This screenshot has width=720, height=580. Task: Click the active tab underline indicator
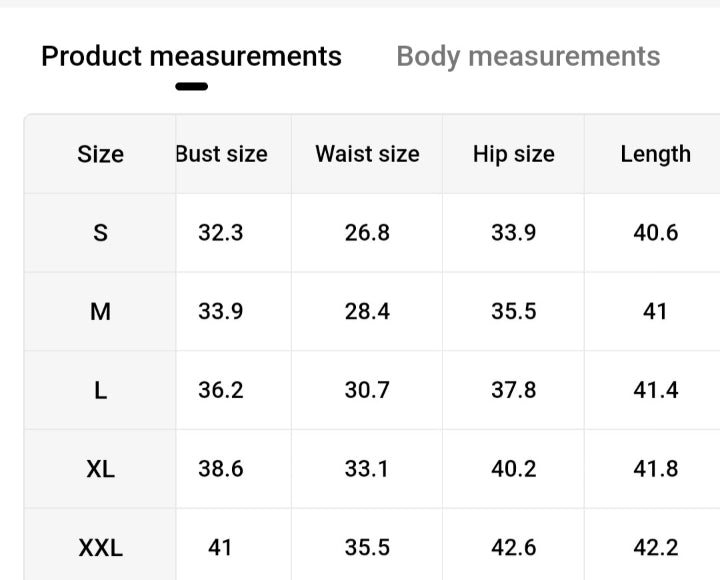click(x=191, y=87)
